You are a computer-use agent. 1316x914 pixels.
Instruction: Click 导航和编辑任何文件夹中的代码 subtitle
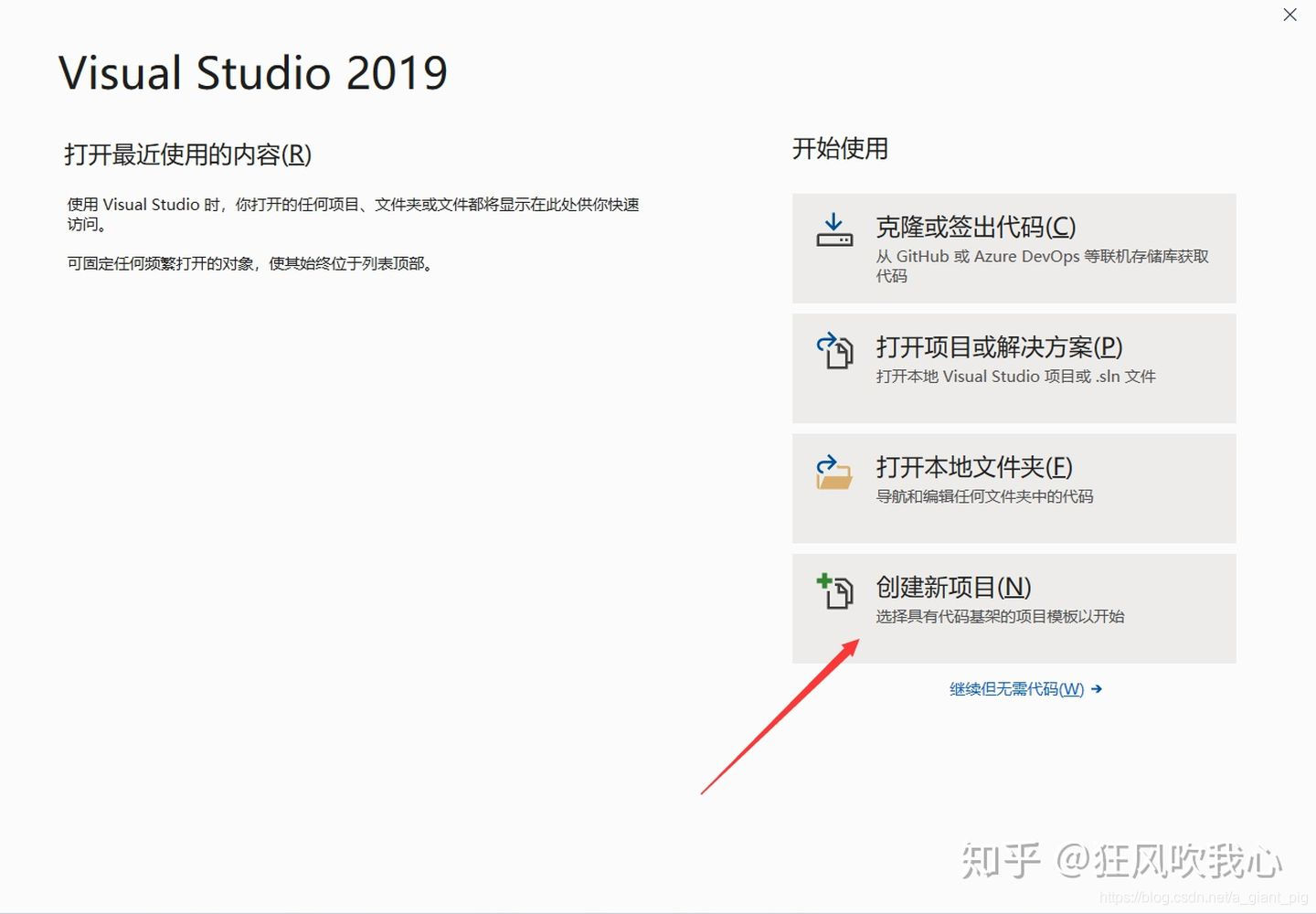(x=985, y=497)
